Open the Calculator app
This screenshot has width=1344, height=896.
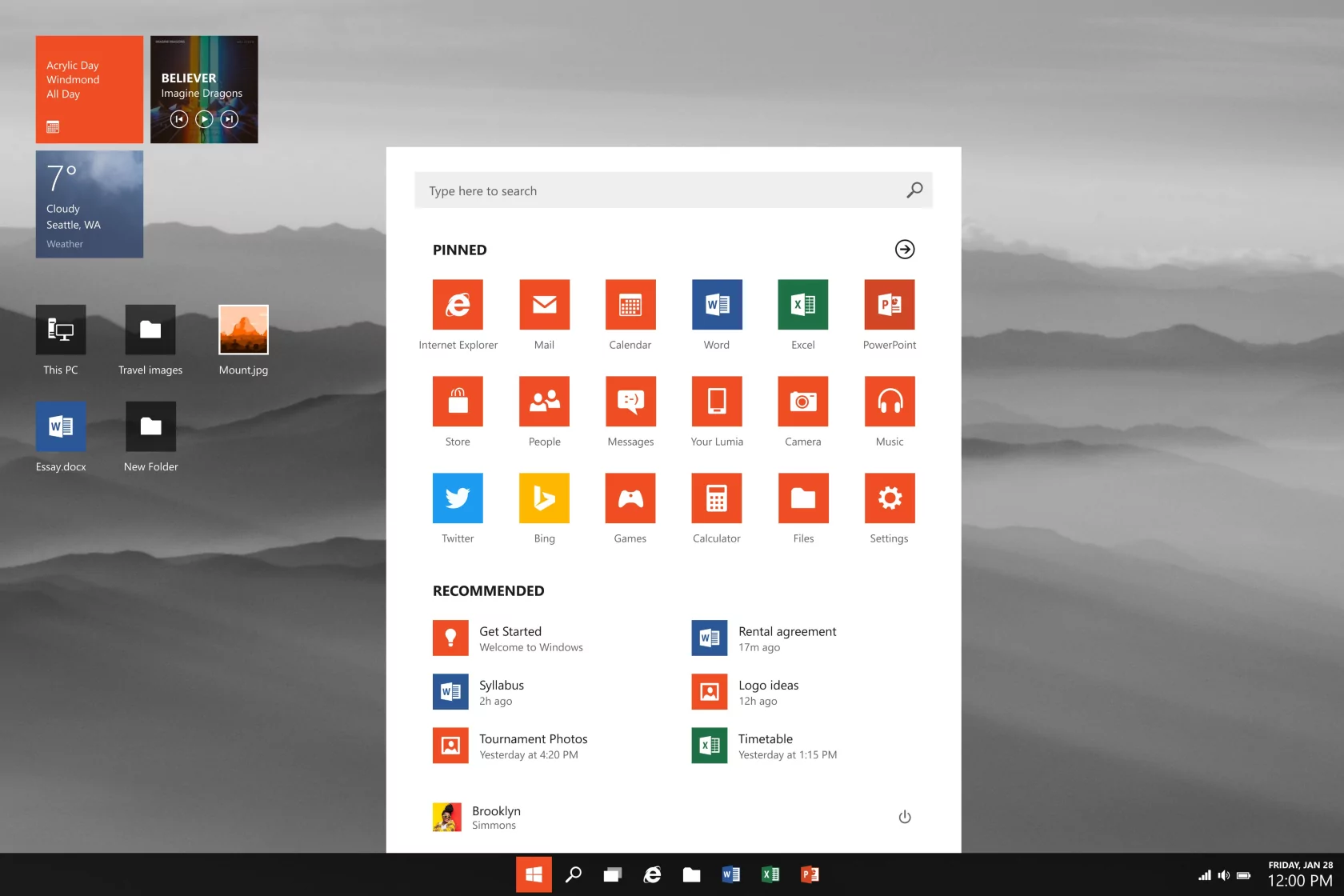point(717,498)
